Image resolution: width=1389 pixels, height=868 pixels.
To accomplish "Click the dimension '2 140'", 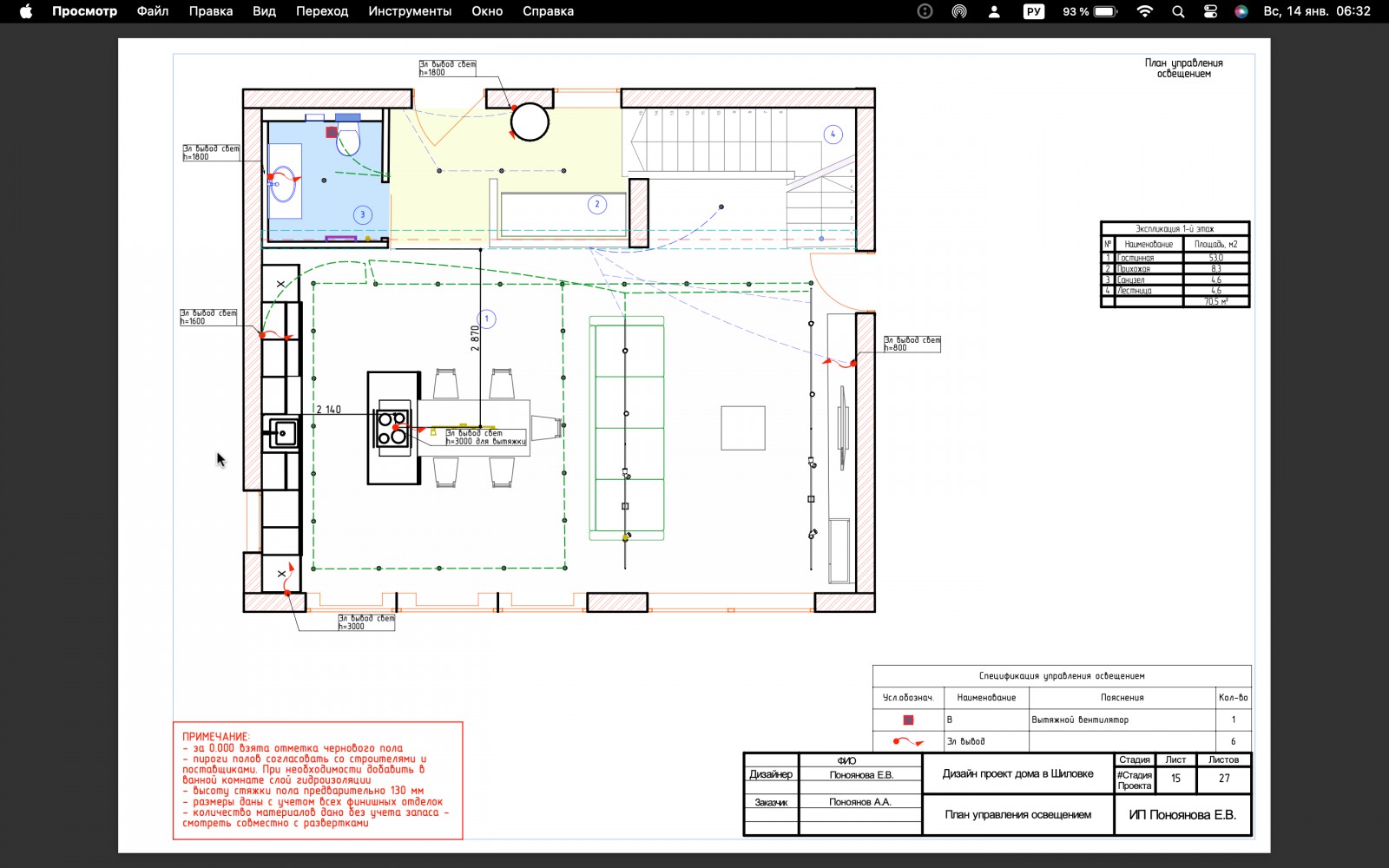I will [328, 409].
